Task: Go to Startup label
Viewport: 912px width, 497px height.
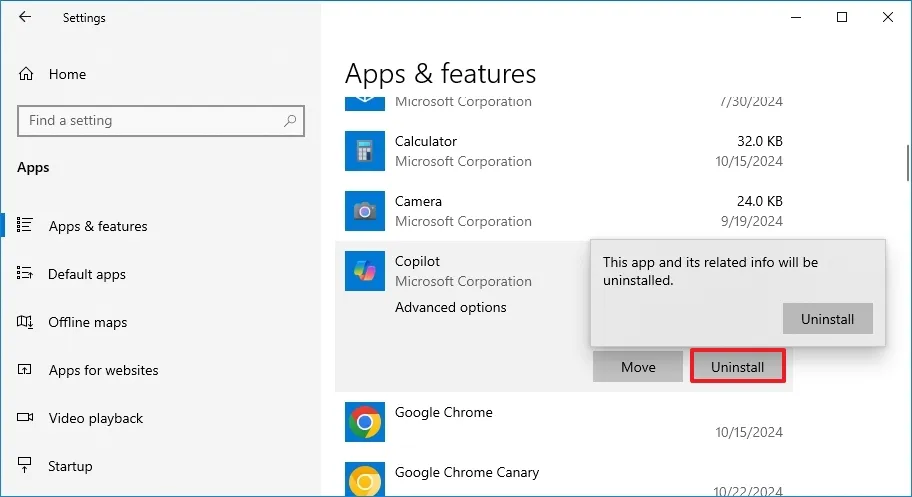Action: [x=70, y=466]
